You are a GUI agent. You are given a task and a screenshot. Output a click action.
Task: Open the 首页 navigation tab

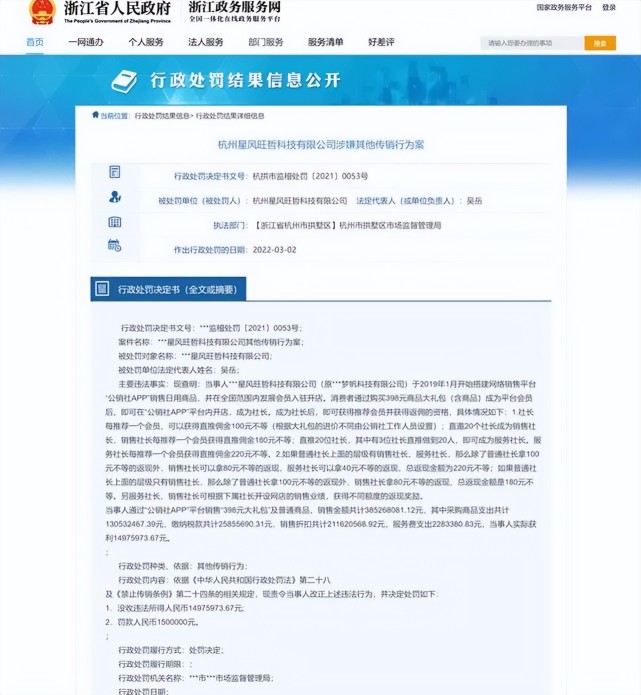pyautogui.click(x=35, y=42)
